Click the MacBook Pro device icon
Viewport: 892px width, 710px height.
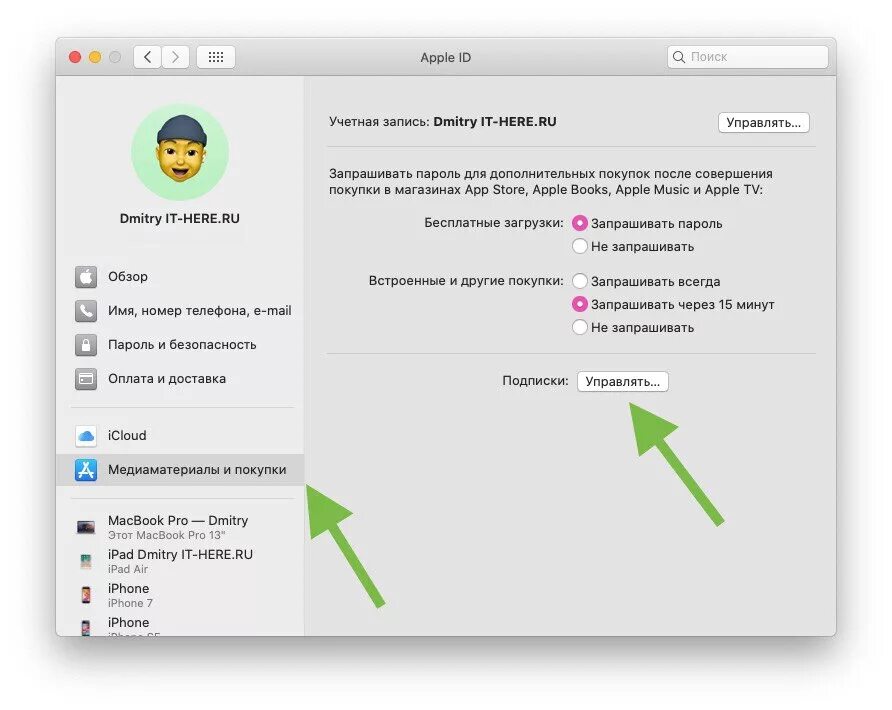pos(86,527)
